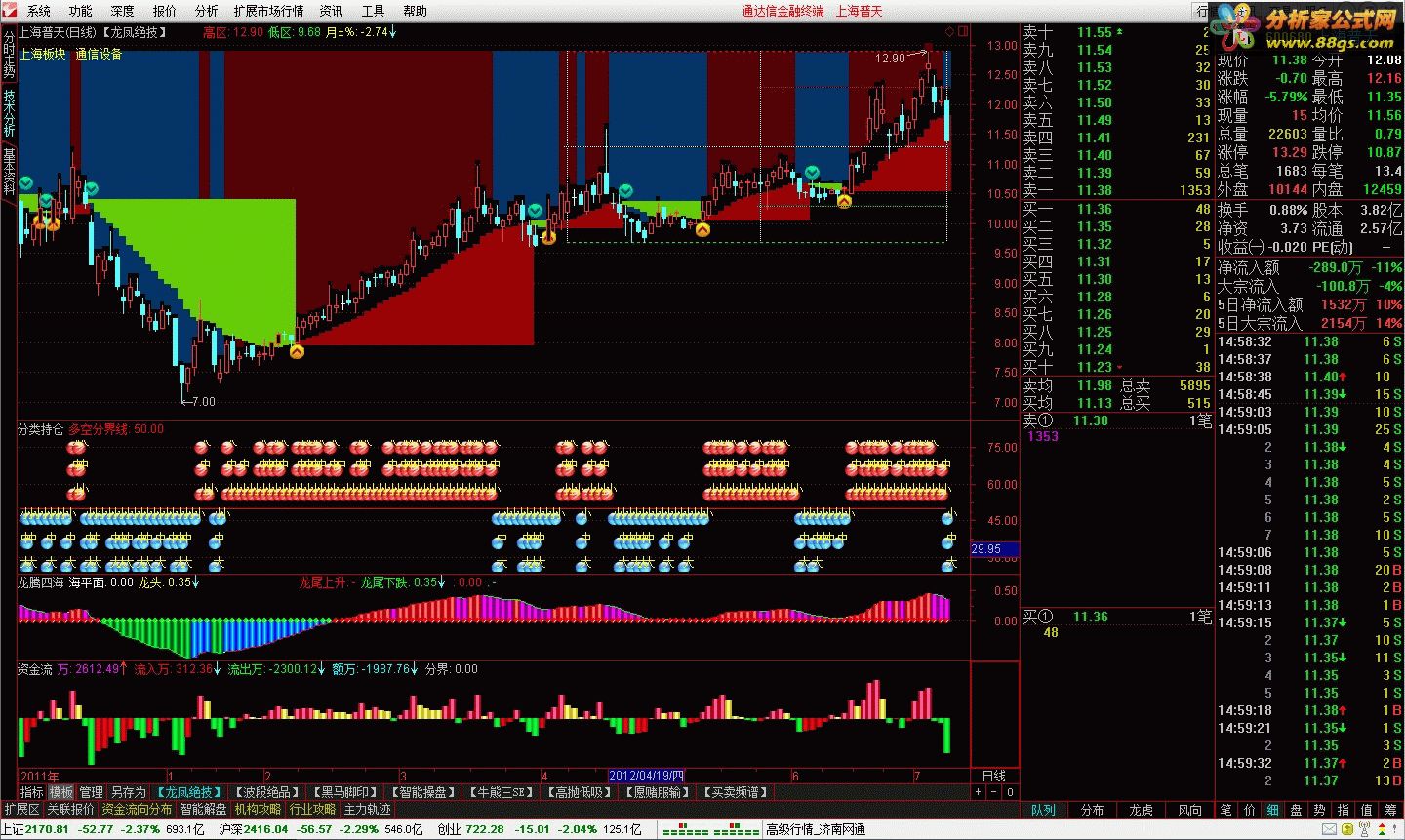Select the 【高抛低吸】 template tab

[580, 792]
